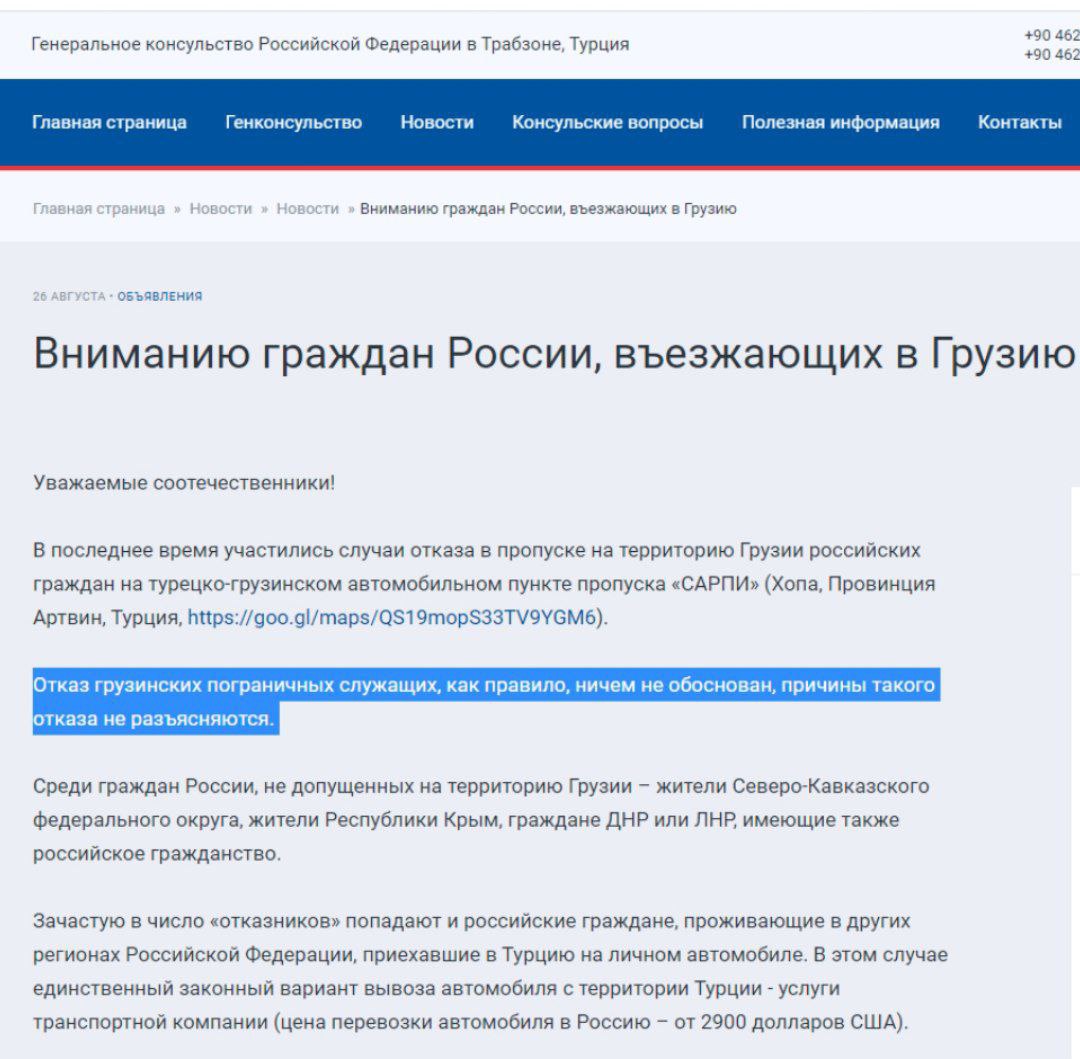Viewport: 1080px width, 1059px height.
Task: Click the breadcrumb current page title text
Action: (548, 209)
